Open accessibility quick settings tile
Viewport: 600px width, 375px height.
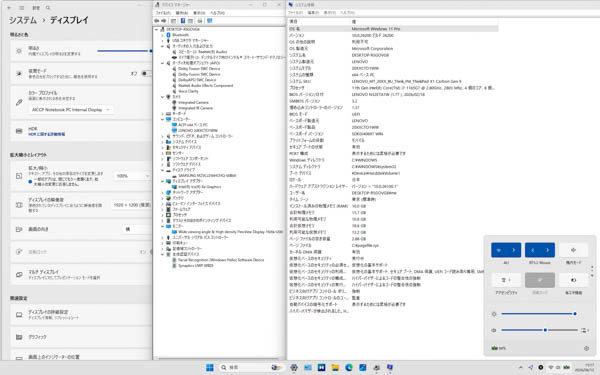(x=506, y=280)
